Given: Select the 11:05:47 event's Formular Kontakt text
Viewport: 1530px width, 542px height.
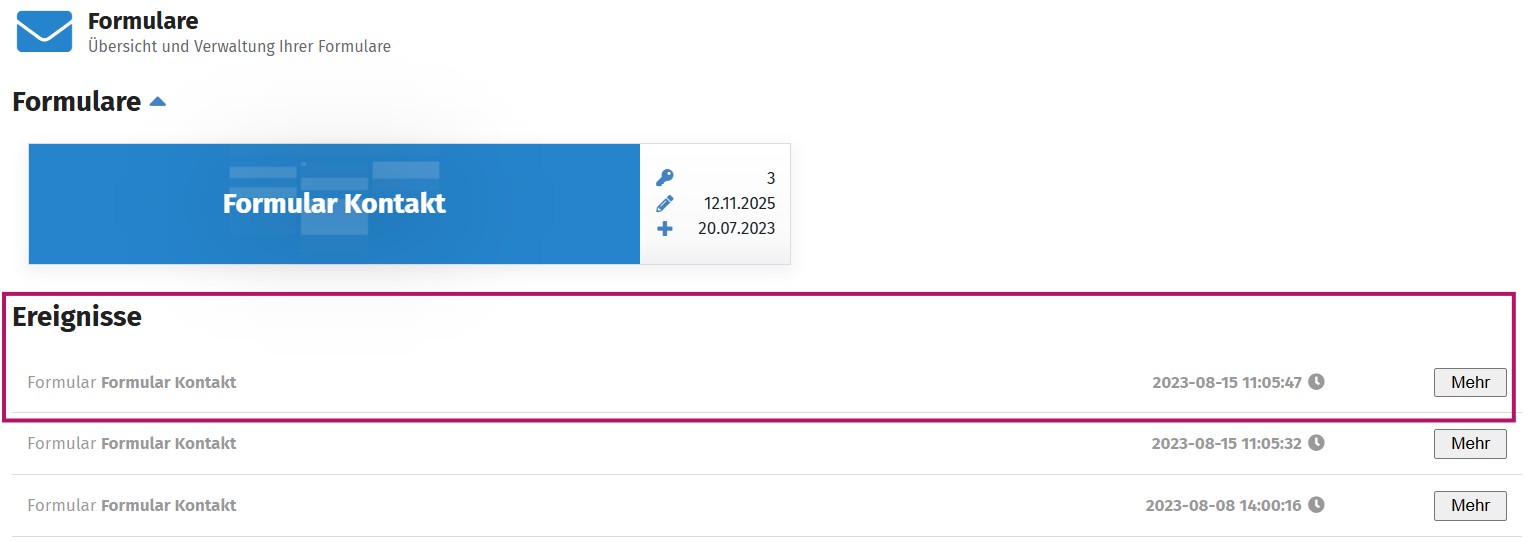Looking at the screenshot, I should 169,382.
